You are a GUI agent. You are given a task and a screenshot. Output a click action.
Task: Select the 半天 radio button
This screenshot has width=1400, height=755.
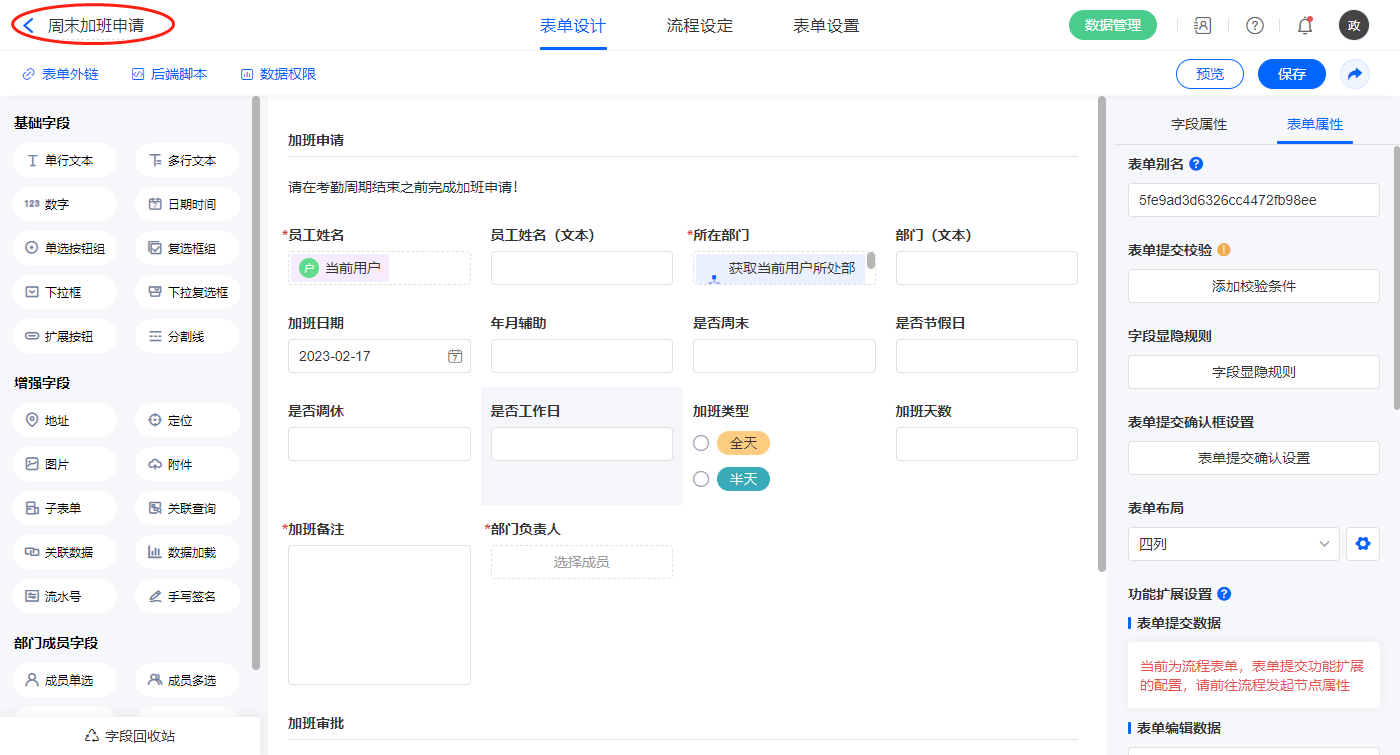[x=701, y=479]
